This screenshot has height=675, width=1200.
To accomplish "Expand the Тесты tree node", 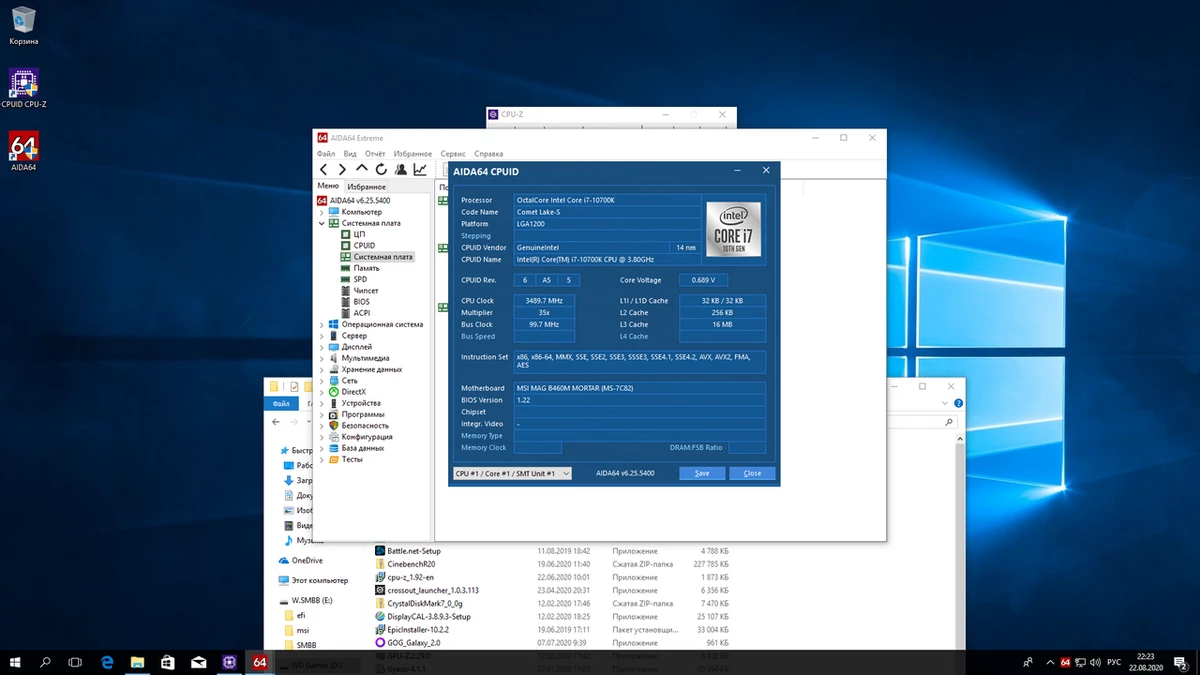I will [322, 459].
